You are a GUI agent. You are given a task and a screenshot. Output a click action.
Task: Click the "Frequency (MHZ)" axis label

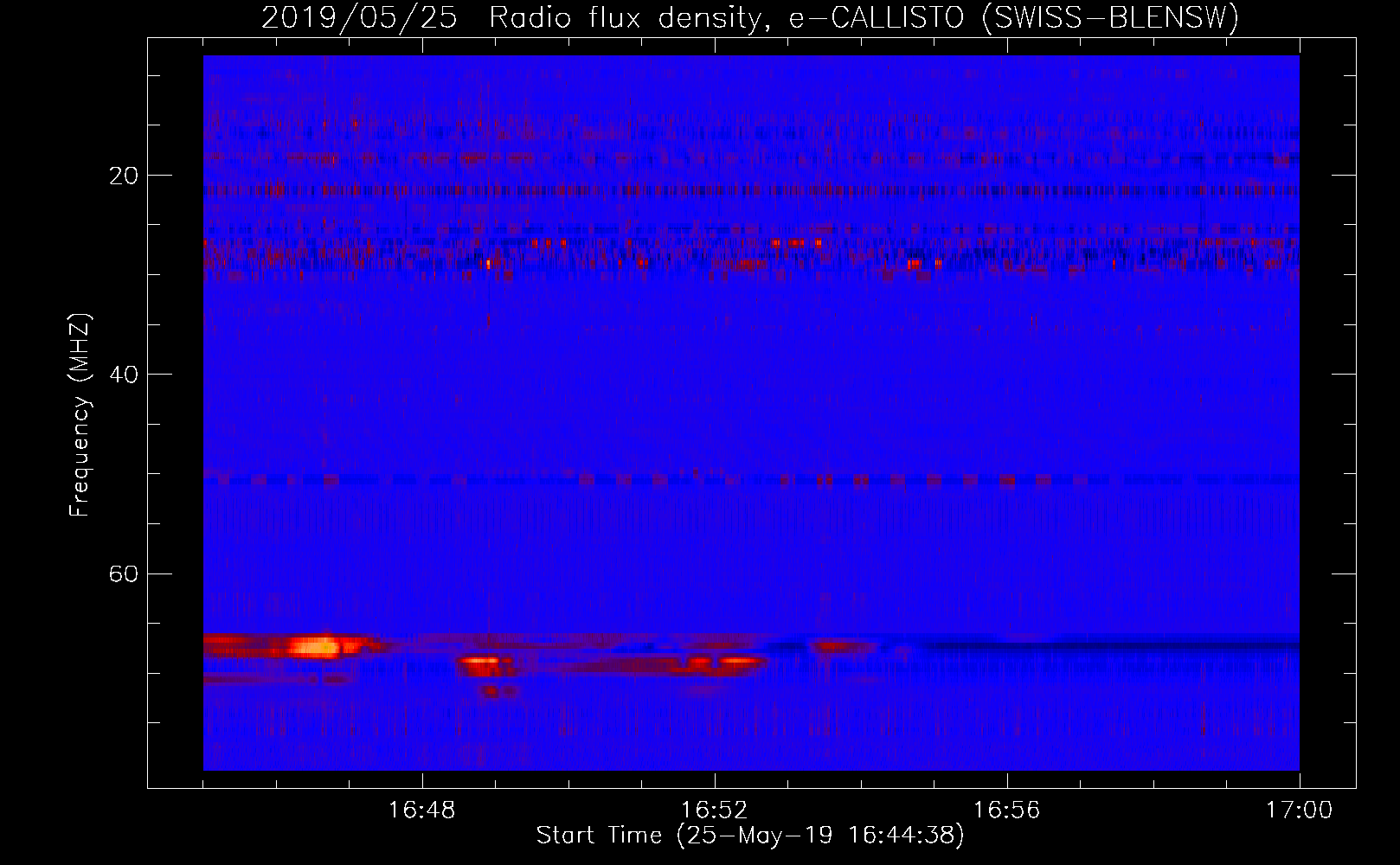(79, 415)
